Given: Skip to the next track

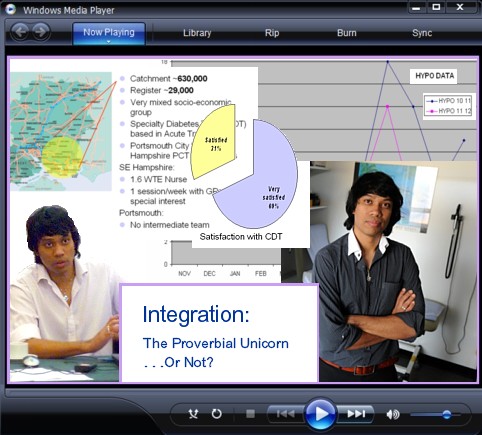Looking at the screenshot, I should pos(356,414).
